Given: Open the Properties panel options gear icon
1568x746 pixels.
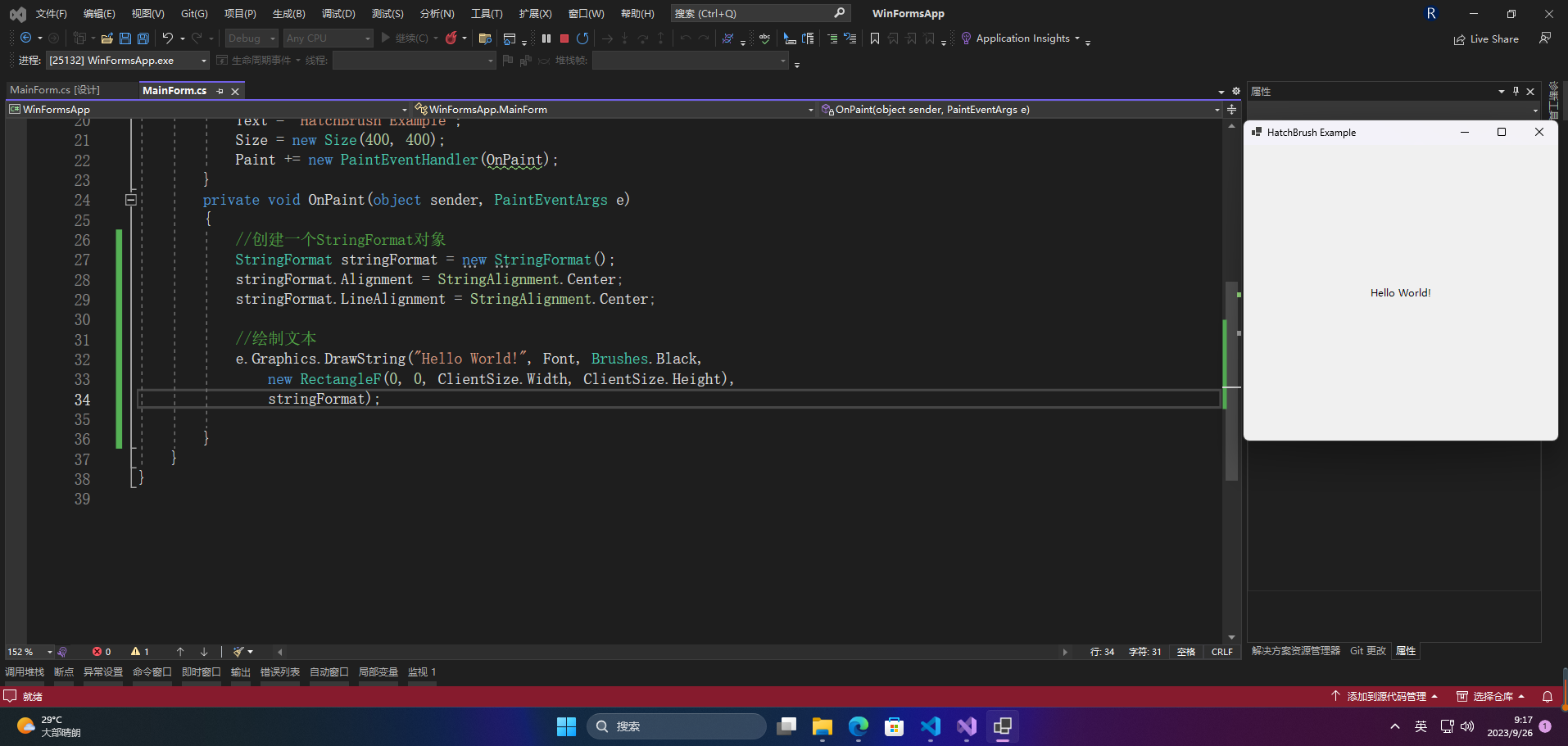Looking at the screenshot, I should click(1236, 91).
